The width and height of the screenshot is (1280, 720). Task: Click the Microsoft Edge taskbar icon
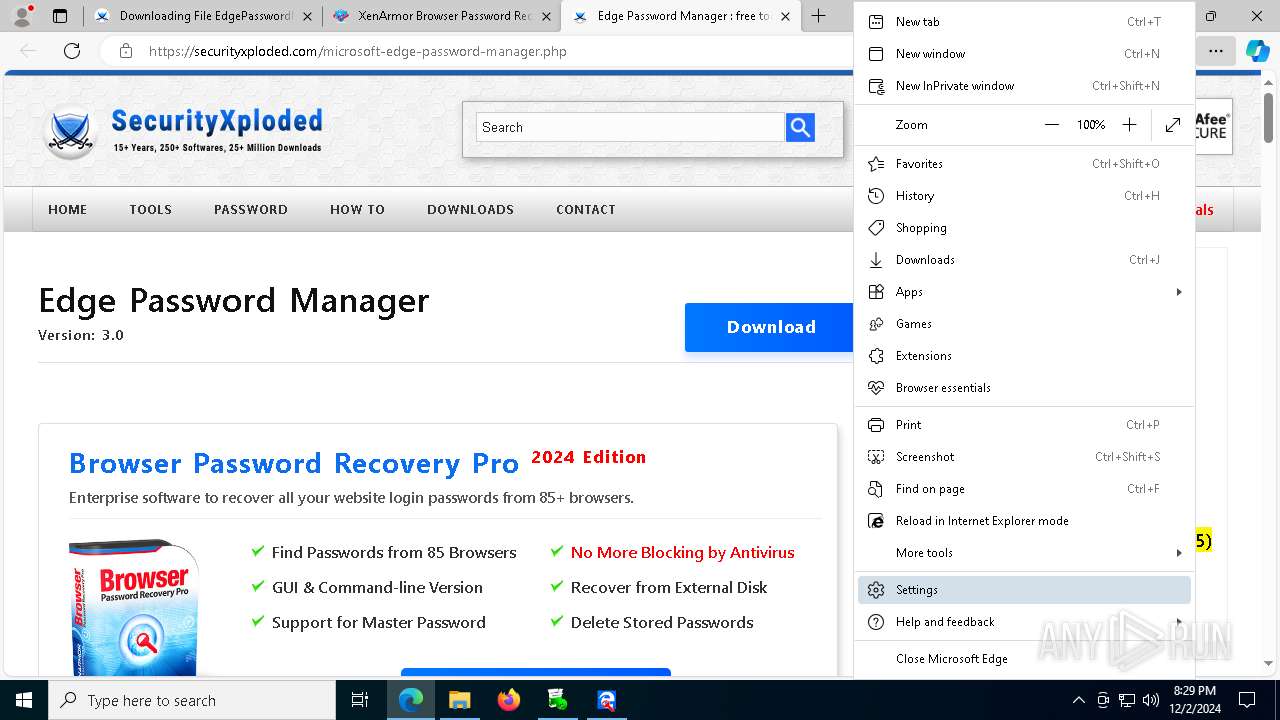click(411, 700)
